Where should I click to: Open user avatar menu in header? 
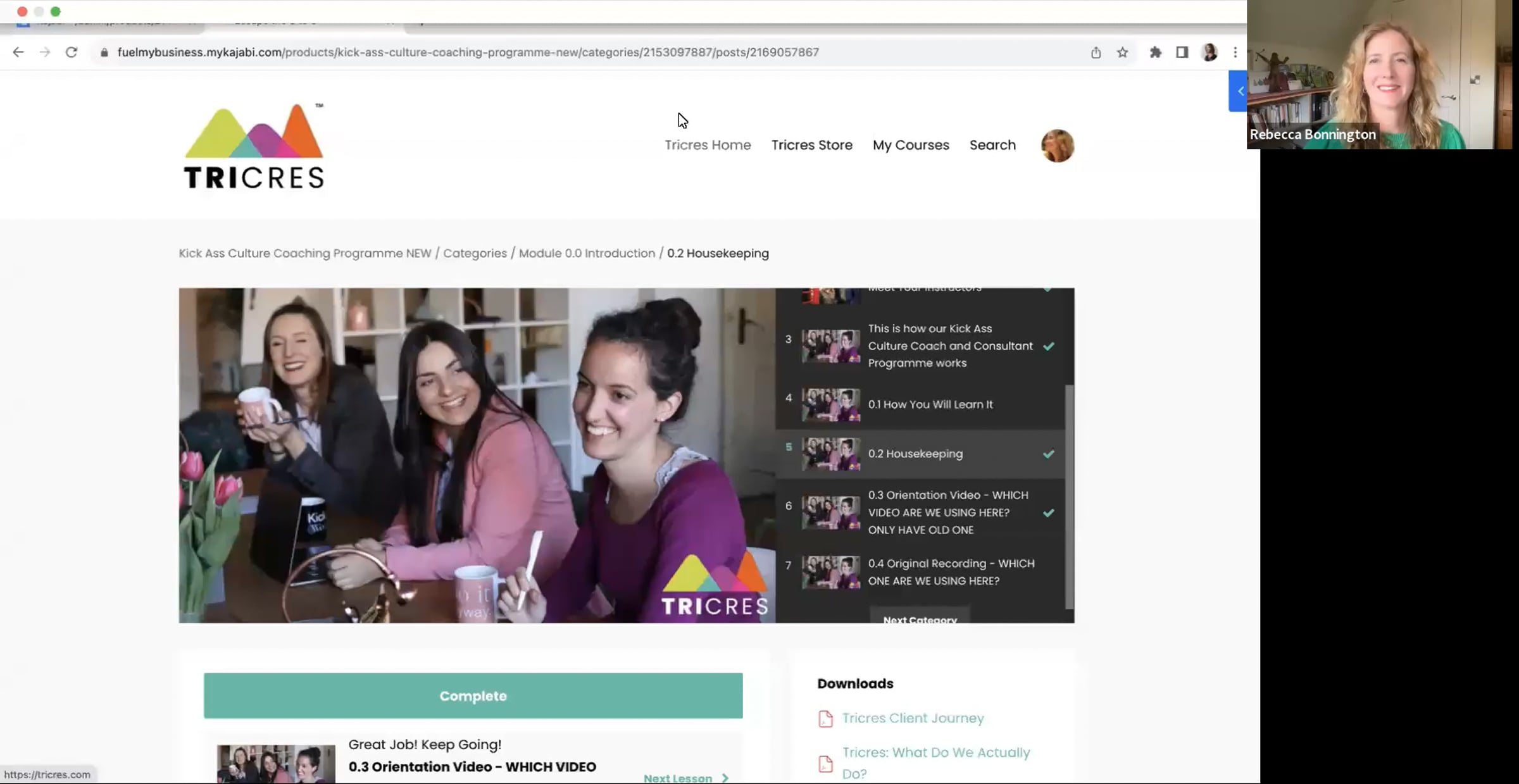(x=1057, y=146)
